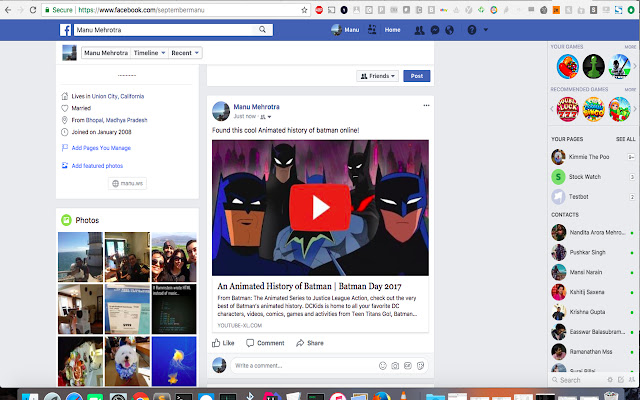Open the chess game icon
This screenshot has width=640, height=400.
593,66
